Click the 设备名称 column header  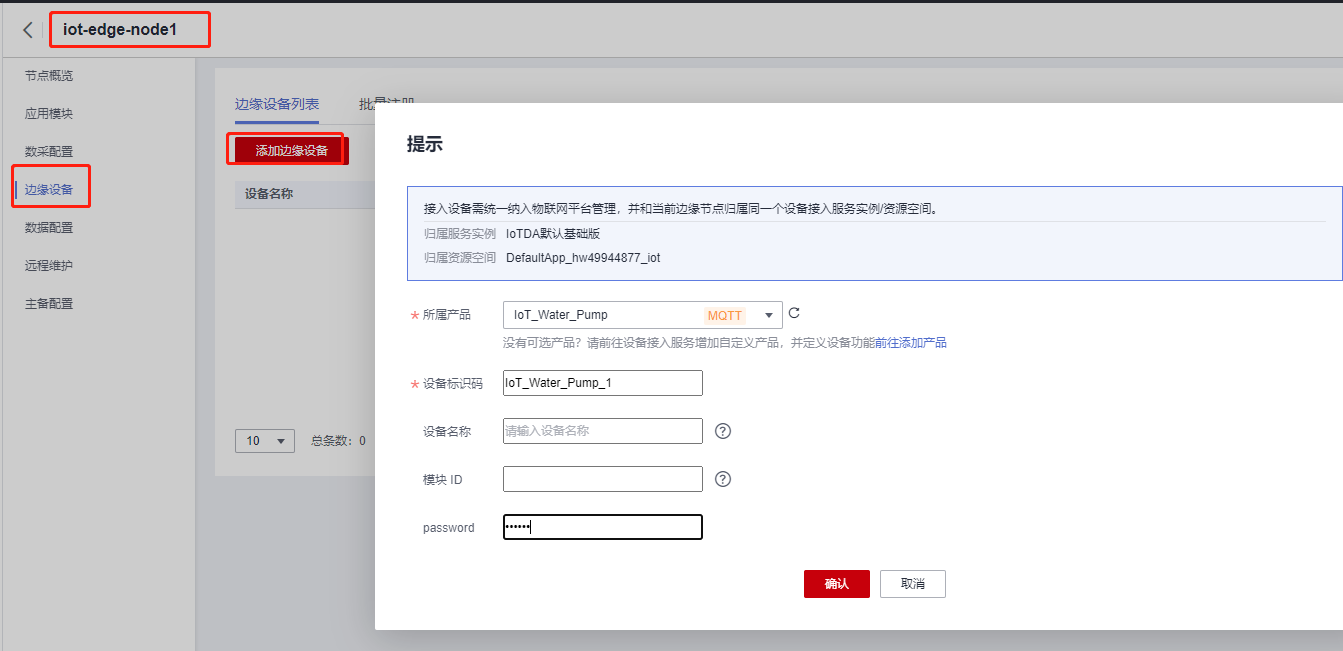point(269,194)
